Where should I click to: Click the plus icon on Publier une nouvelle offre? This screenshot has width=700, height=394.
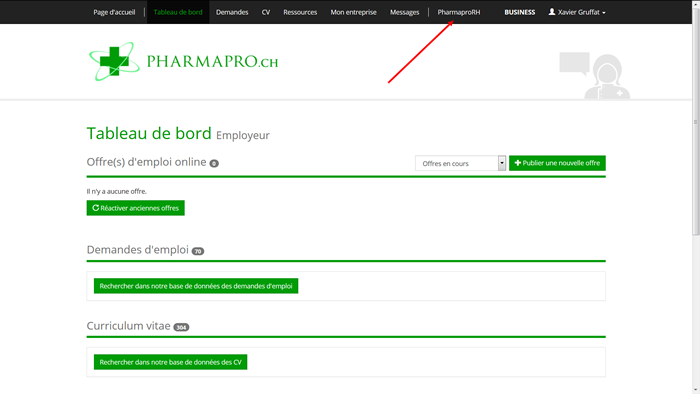[518, 163]
